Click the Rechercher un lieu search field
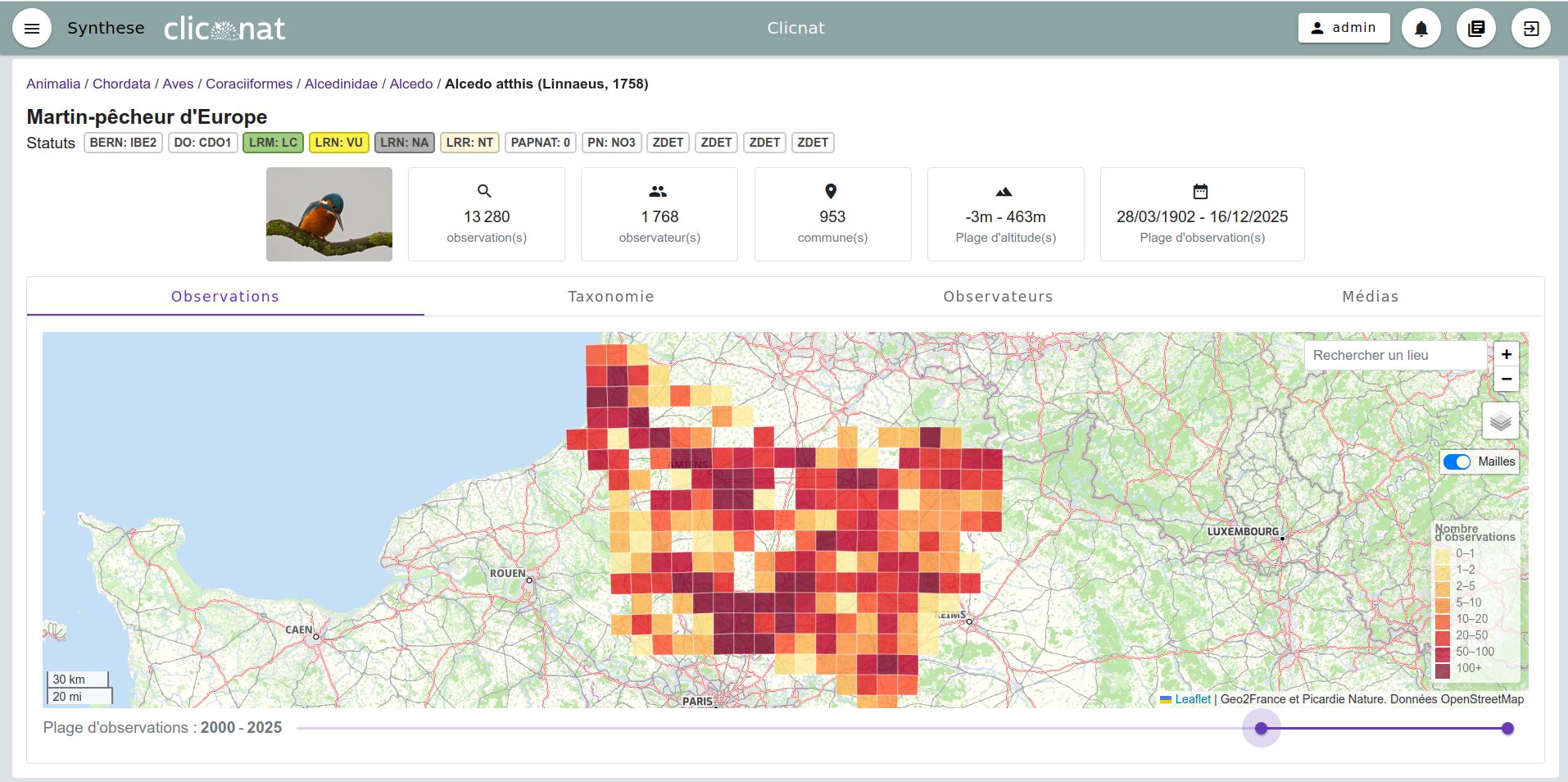Image resolution: width=1568 pixels, height=782 pixels. pyautogui.click(x=1395, y=355)
